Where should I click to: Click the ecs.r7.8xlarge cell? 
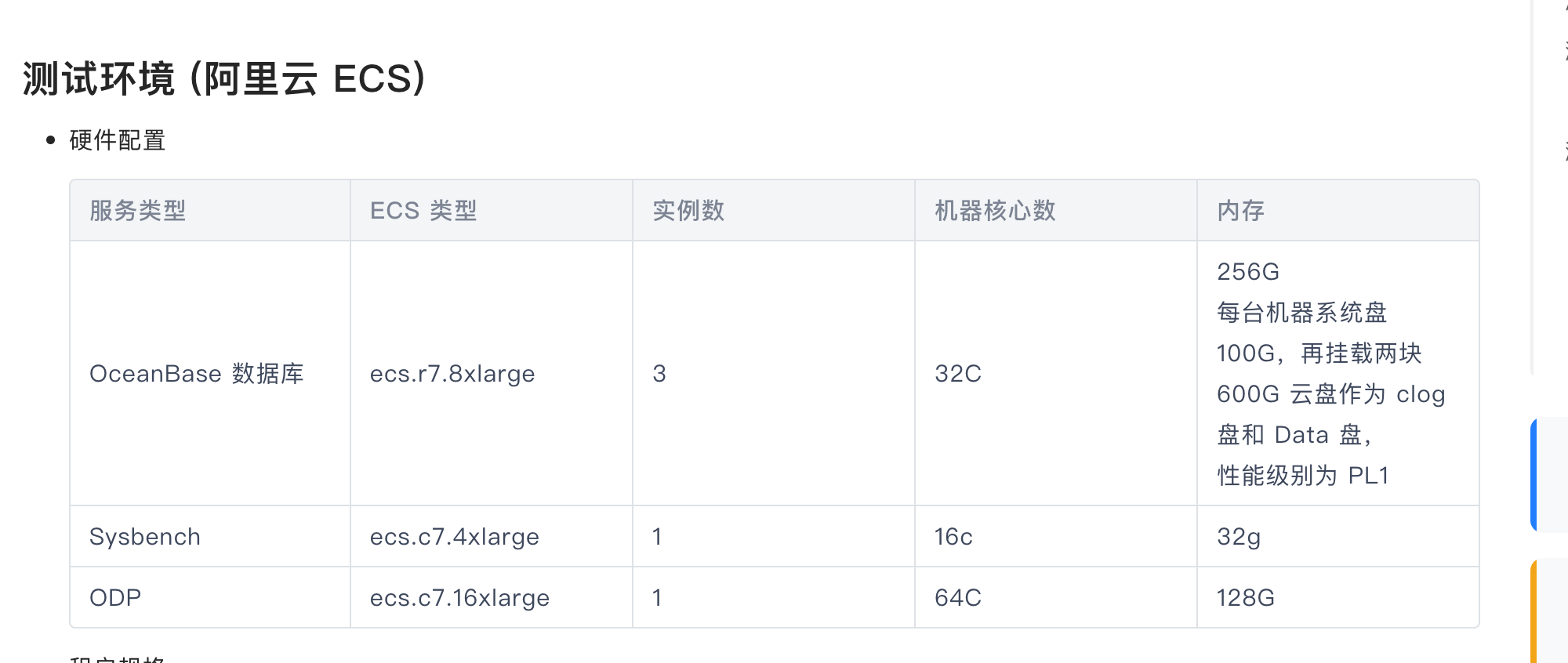point(452,374)
